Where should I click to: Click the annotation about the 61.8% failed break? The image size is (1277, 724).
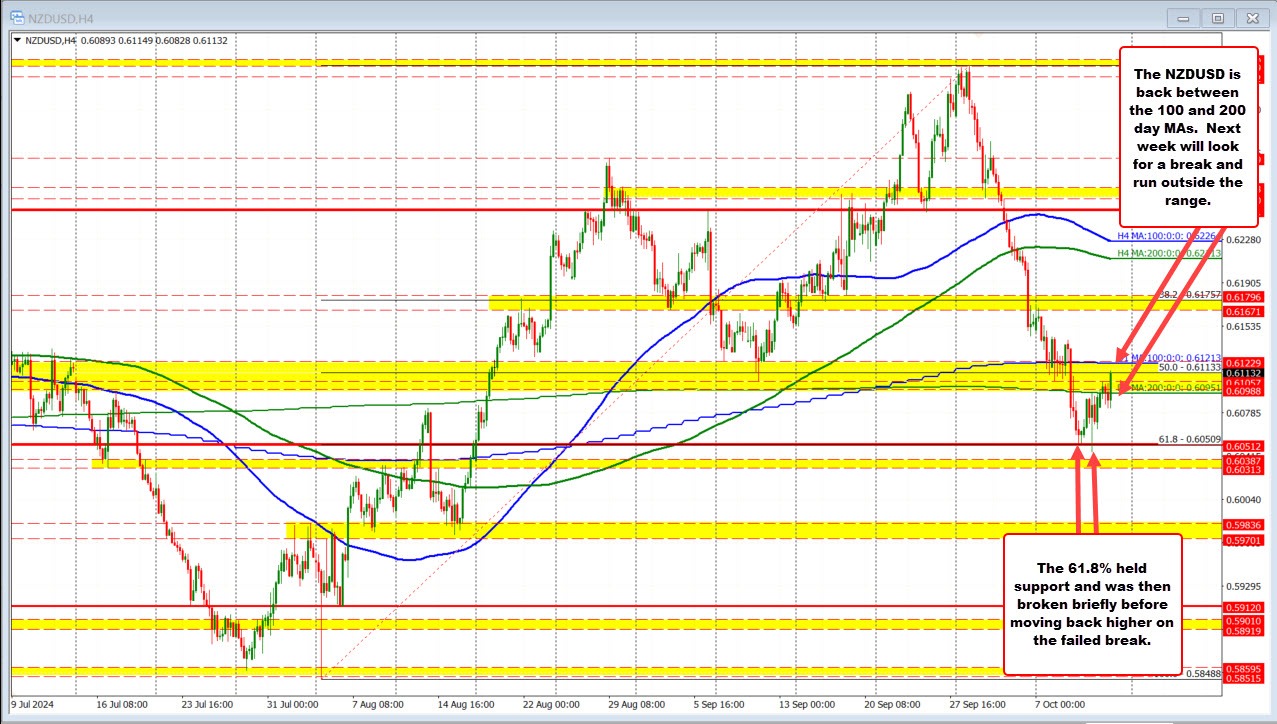[x=1092, y=603]
